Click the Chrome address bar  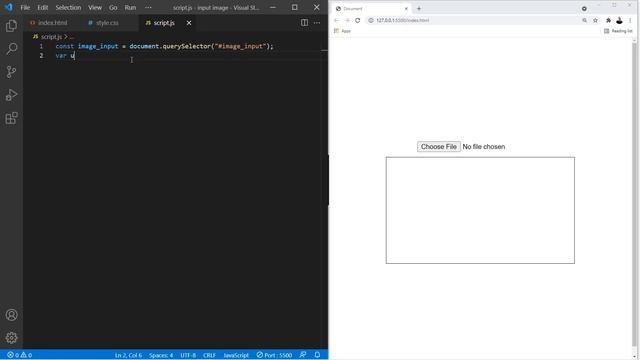pyautogui.click(x=473, y=20)
